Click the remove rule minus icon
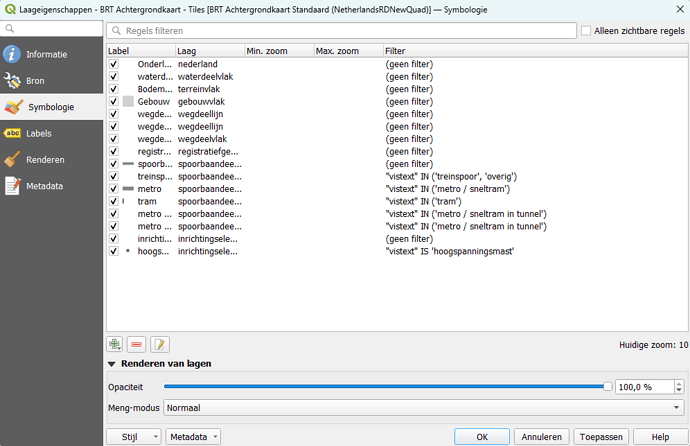The width and height of the screenshot is (690, 446). tap(136, 344)
